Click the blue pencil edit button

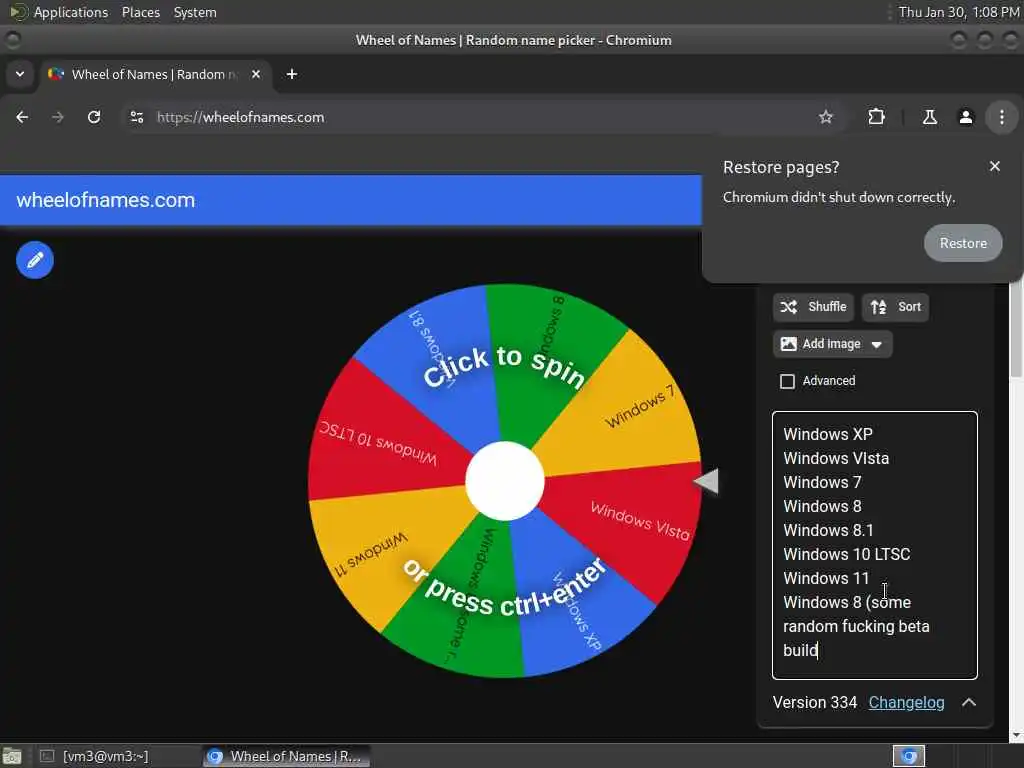[x=35, y=260]
